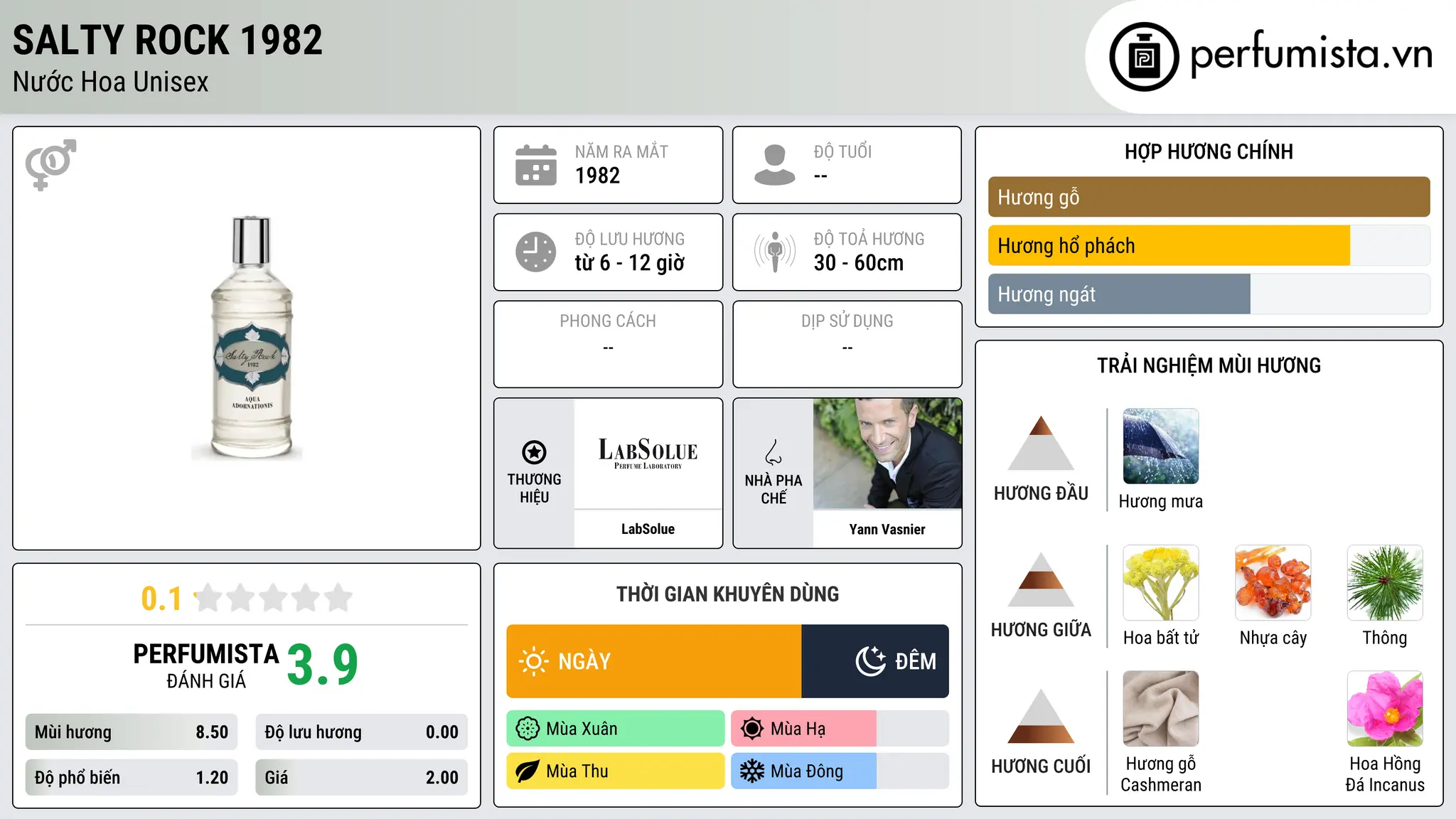
Task: Open the LabSolue brand name link
Action: coord(648,529)
